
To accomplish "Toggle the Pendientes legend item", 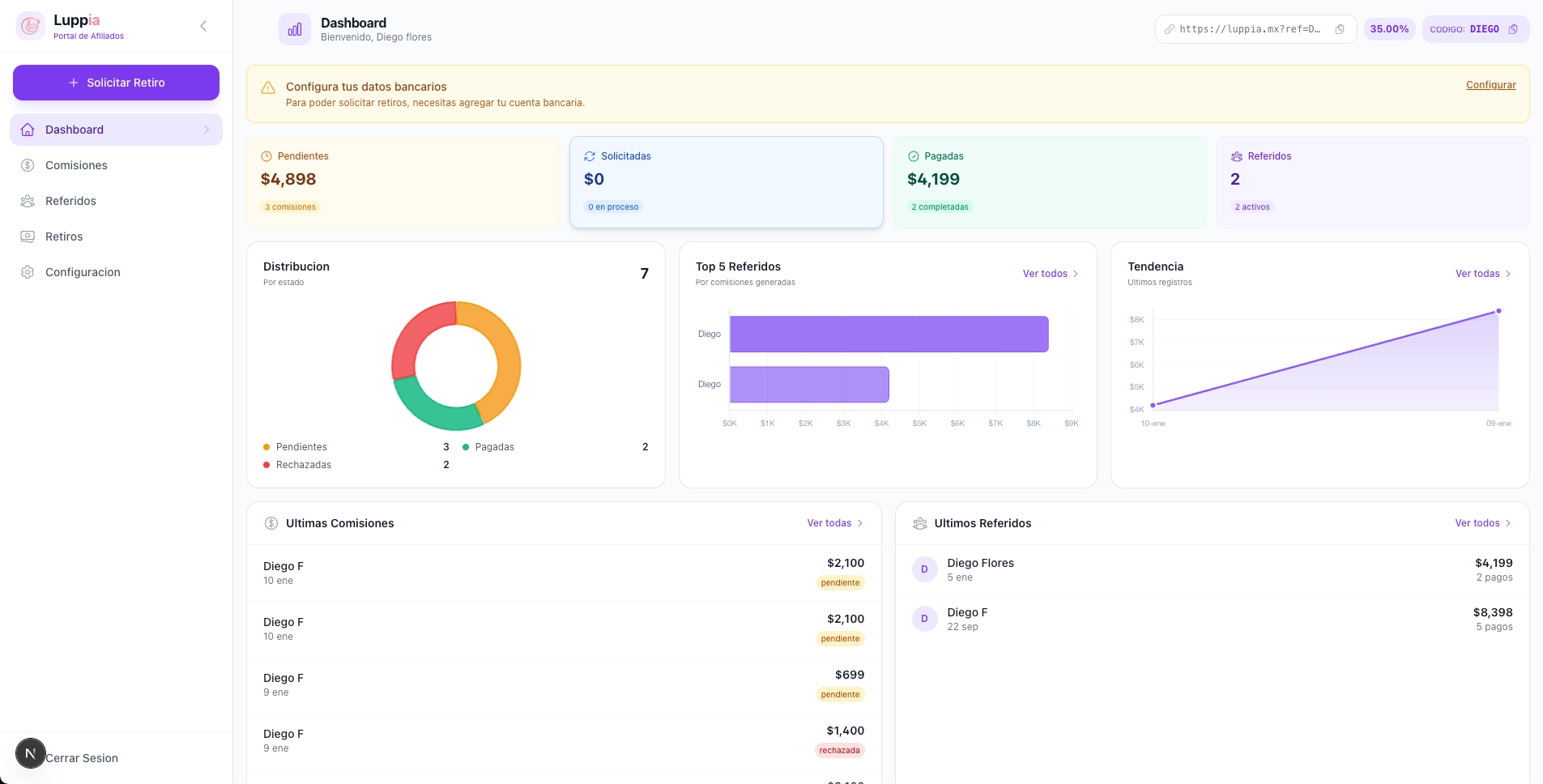I will click(x=301, y=447).
